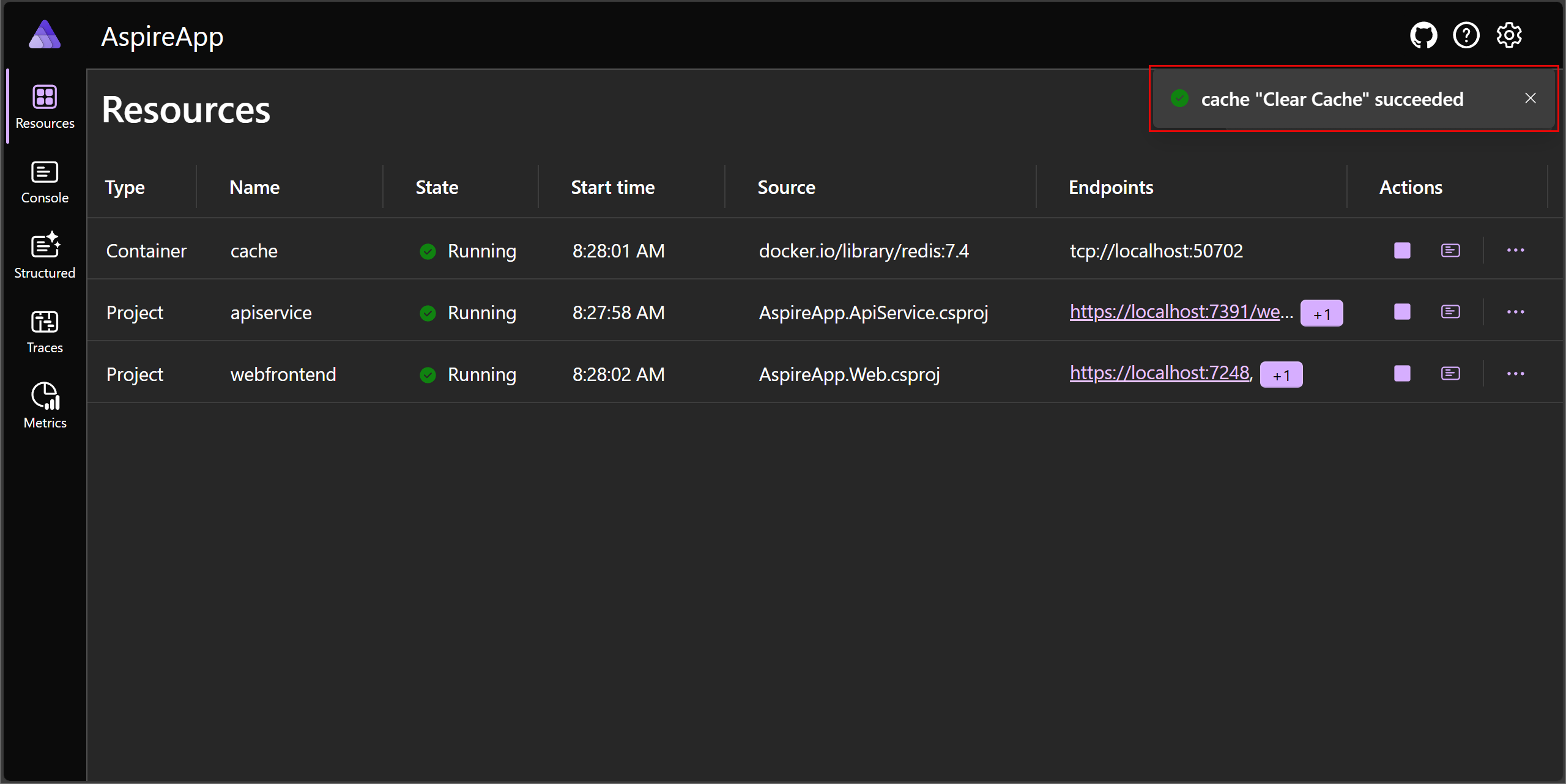Open the https://localhost:7248 endpoint link

click(1160, 372)
